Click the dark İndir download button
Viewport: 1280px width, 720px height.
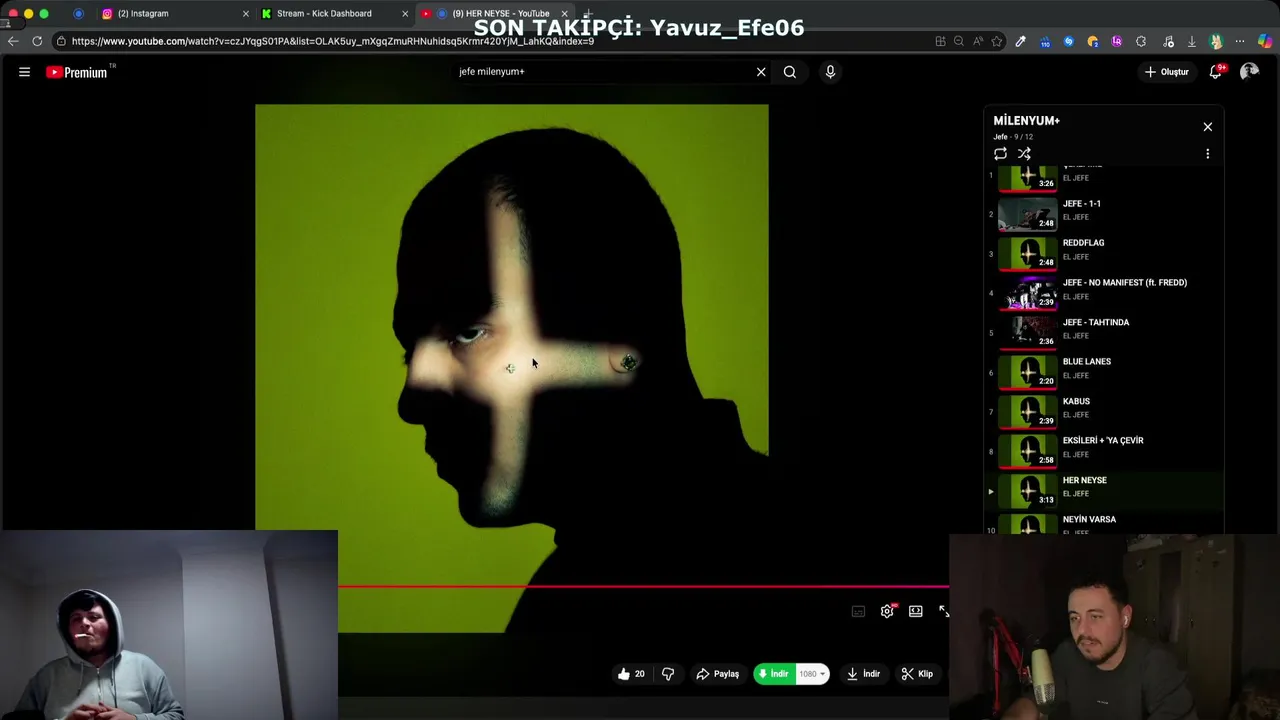[x=863, y=674]
